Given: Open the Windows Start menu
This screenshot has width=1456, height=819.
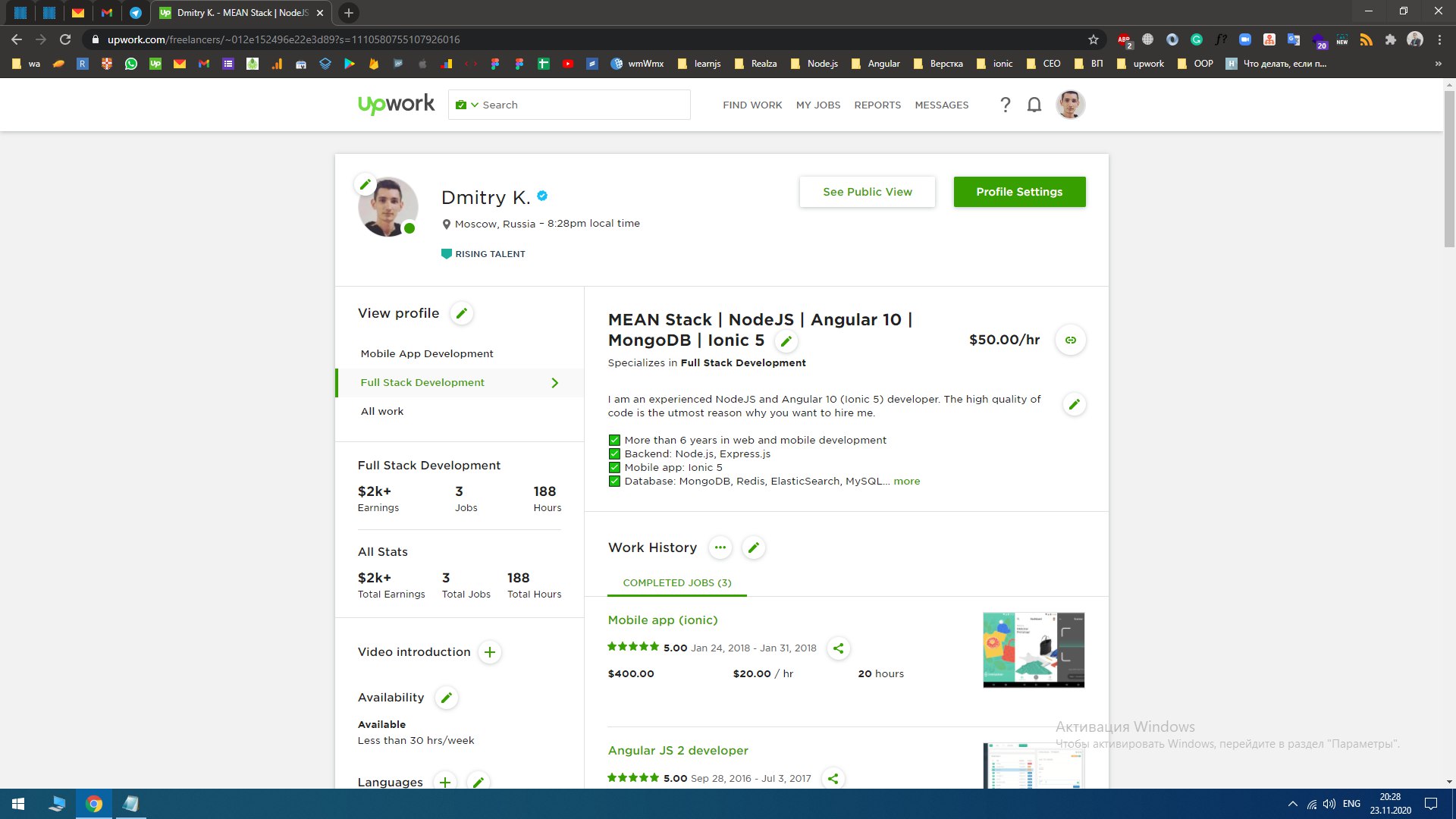Looking at the screenshot, I should coord(18,804).
